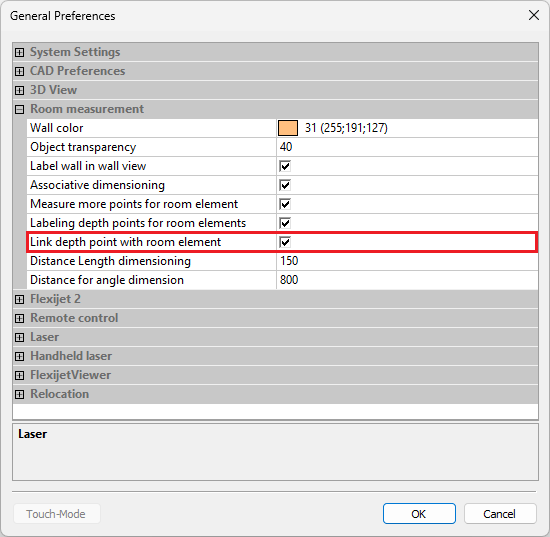550x537 pixels.
Task: Toggle Associative dimensioning checkbox
Action: (x=285, y=185)
